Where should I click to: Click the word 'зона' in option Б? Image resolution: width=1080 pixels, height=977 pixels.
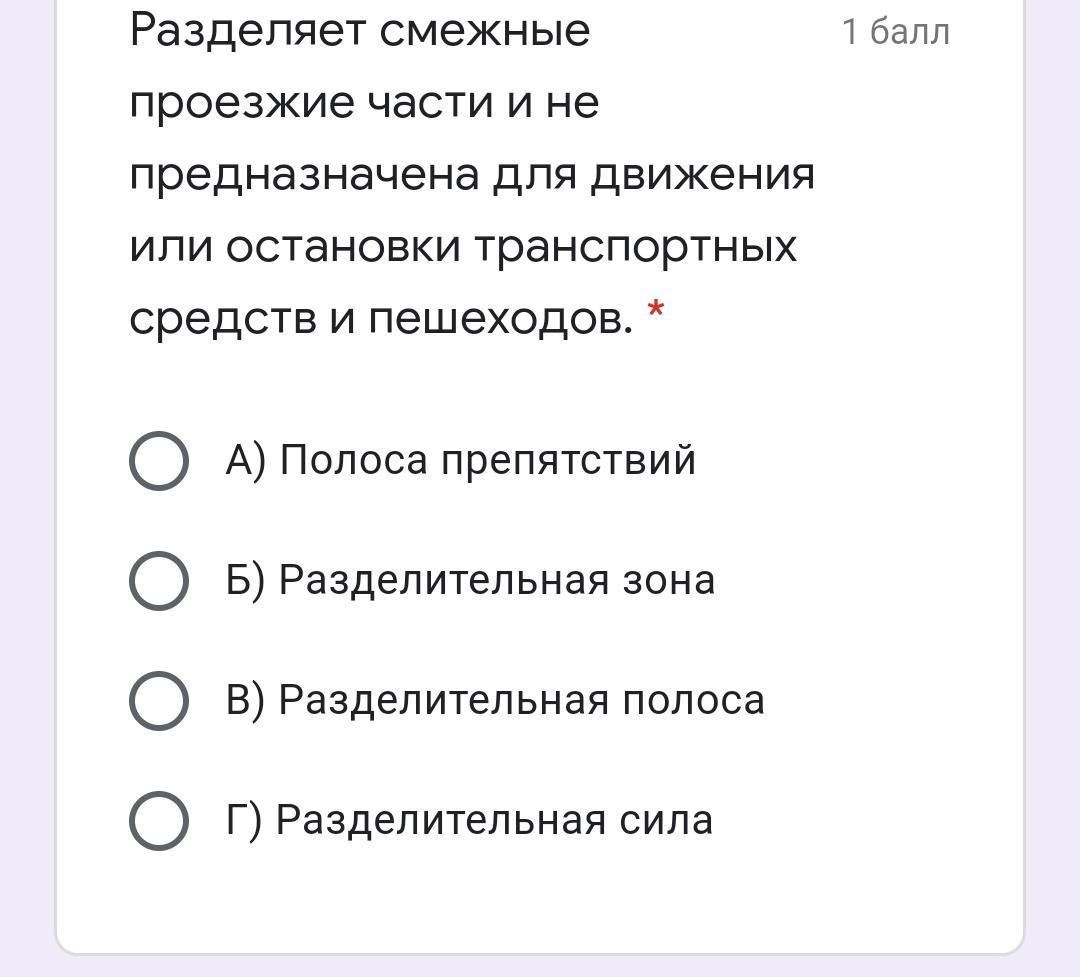[x=669, y=580]
